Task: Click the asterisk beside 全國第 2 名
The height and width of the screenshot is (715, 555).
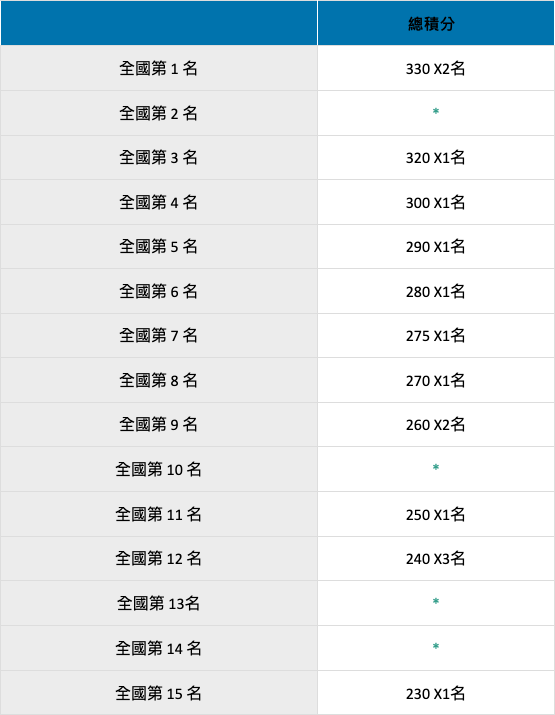Action: click(x=436, y=111)
